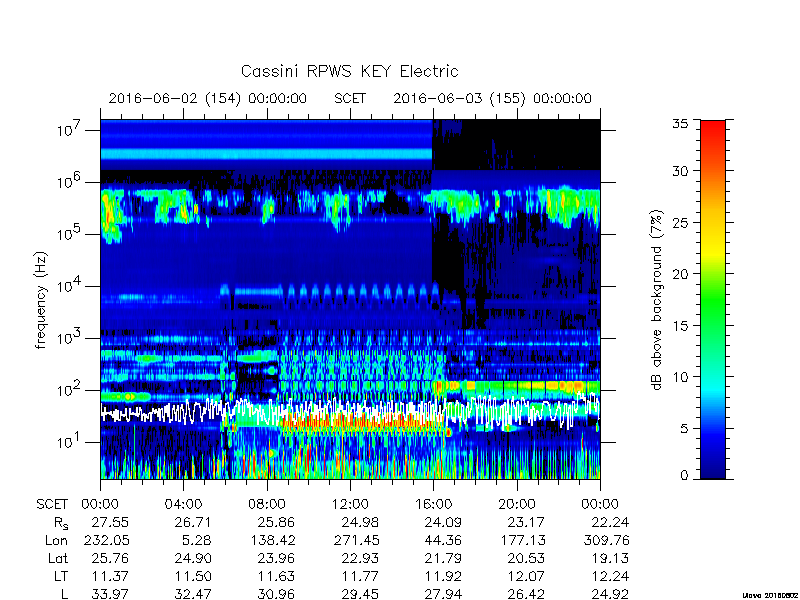Image resolution: width=800 pixels, height=600 pixels.
Task: Select the 10^5 frequency tick label
Action: [67, 234]
